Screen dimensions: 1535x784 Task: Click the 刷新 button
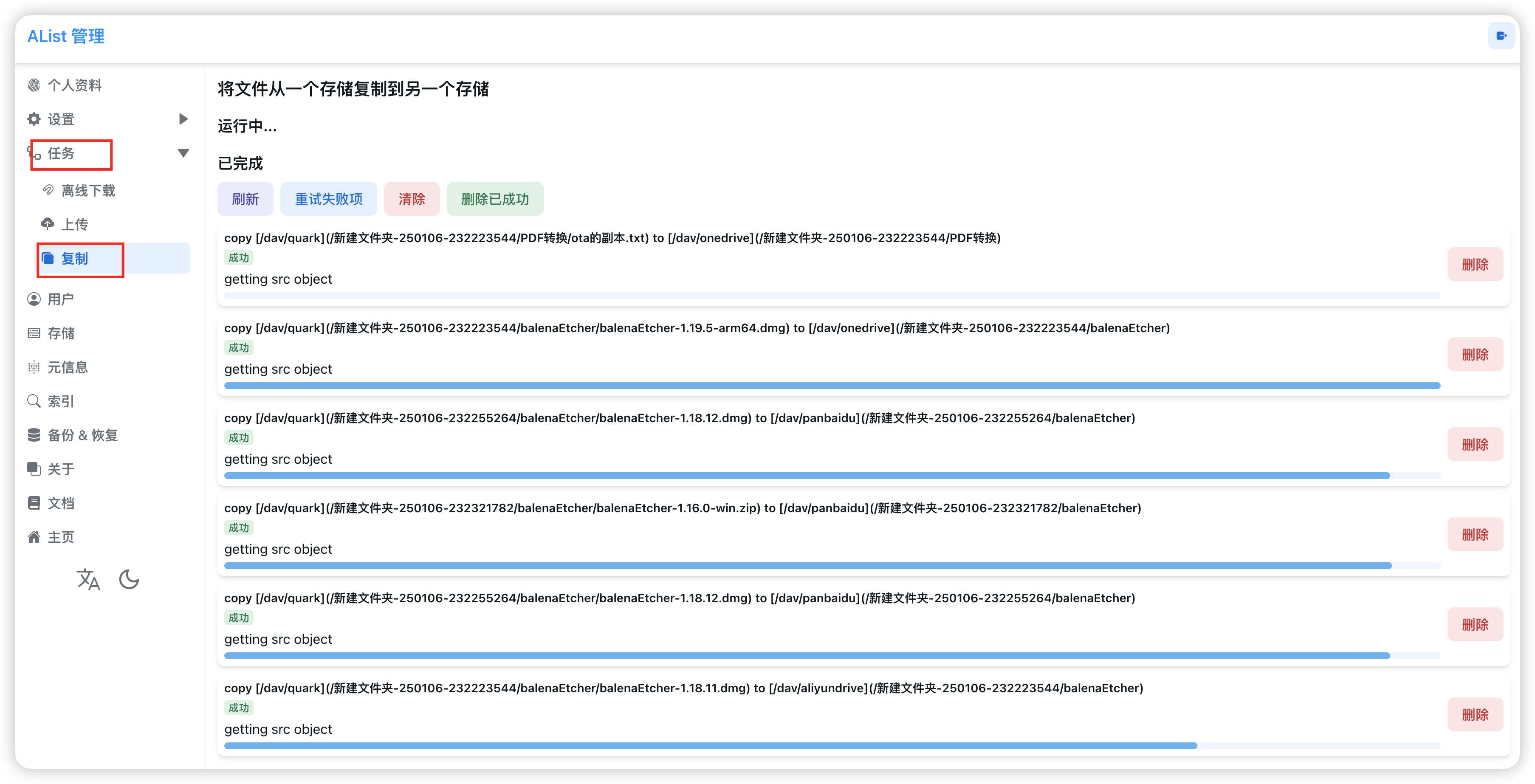(x=245, y=199)
